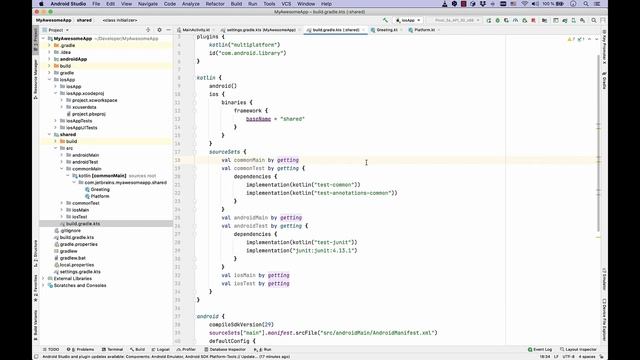
Task: Select build.gradle.kts under shared
Action: point(83,224)
